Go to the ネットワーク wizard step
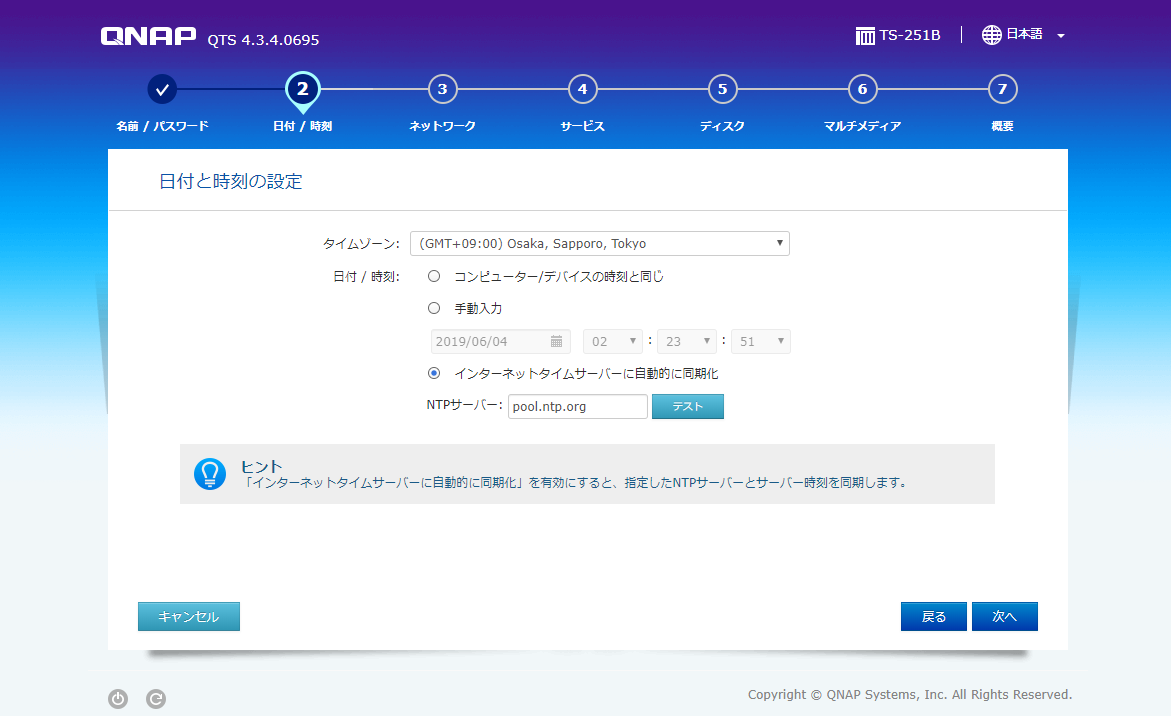 (x=442, y=88)
